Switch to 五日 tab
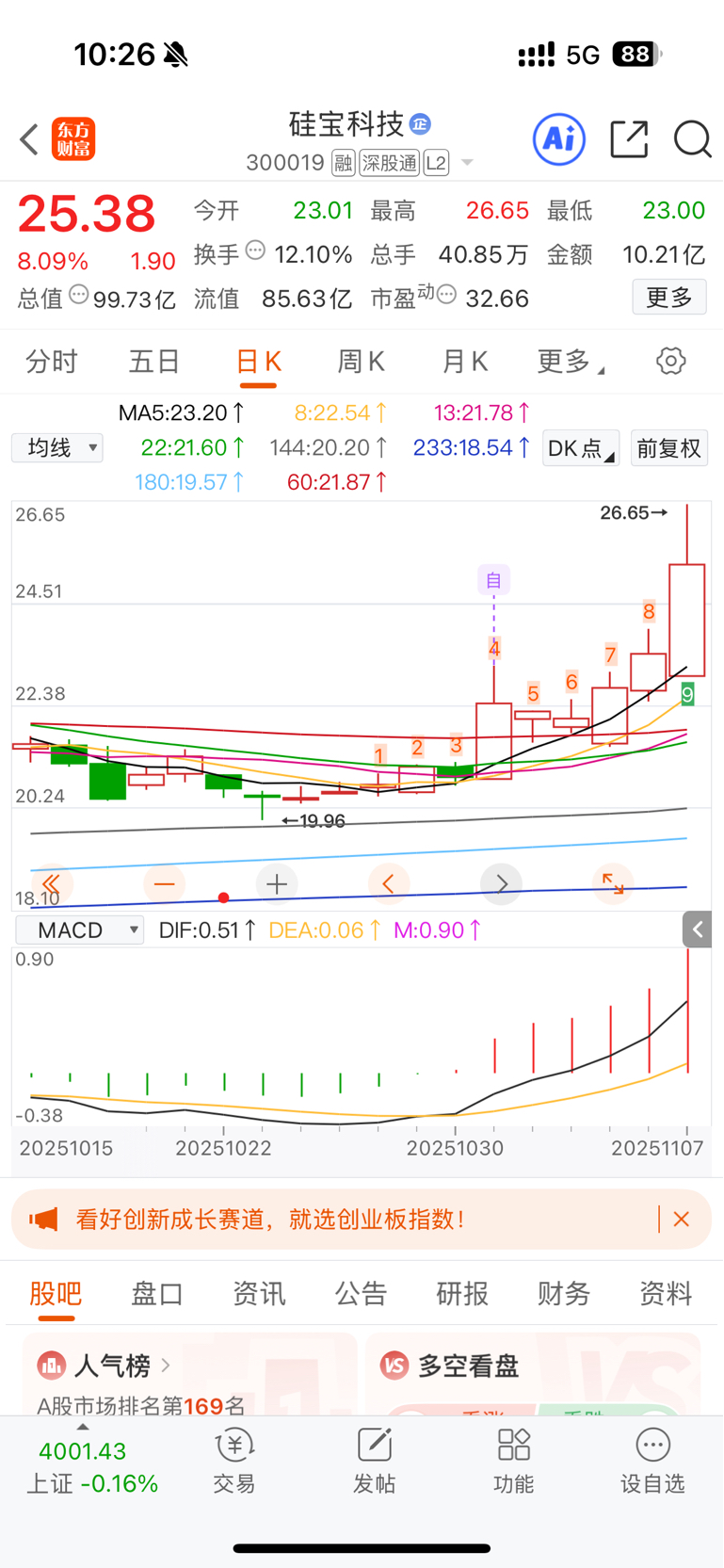This screenshot has width=724, height=1568. coord(154,362)
